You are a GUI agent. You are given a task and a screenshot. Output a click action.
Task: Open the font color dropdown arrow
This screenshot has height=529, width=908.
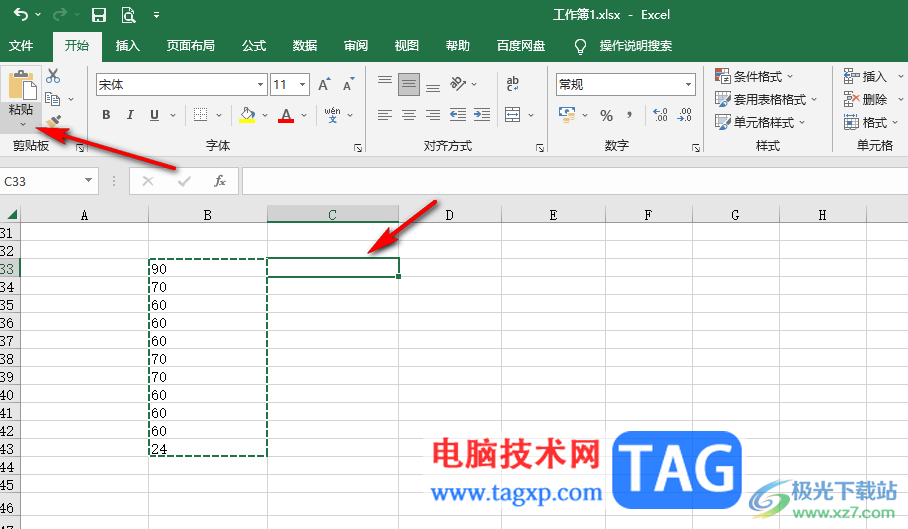coord(303,115)
